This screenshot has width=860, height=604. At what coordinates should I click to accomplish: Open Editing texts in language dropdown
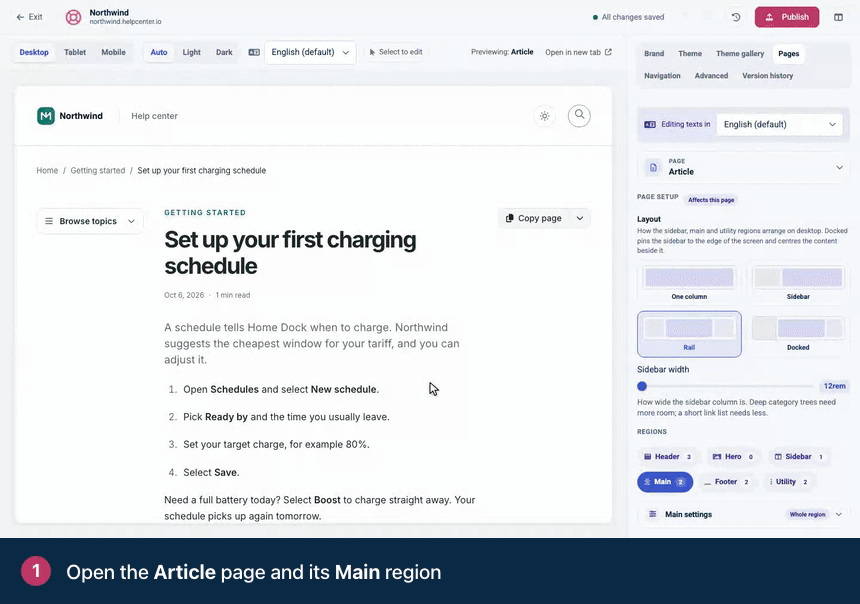click(779, 125)
